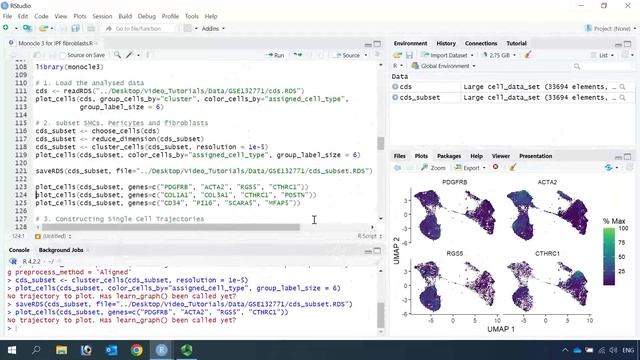Toggle the document outline icon
640x360 pixels.
(378, 55)
